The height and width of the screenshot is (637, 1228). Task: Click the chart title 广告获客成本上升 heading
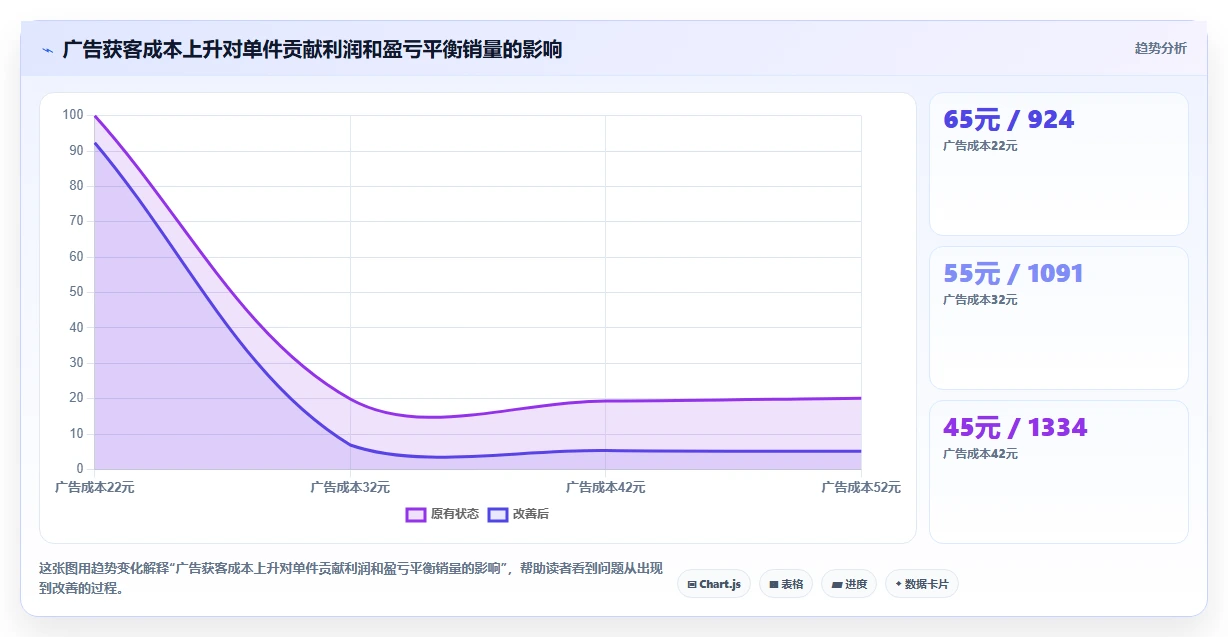pyautogui.click(x=312, y=49)
